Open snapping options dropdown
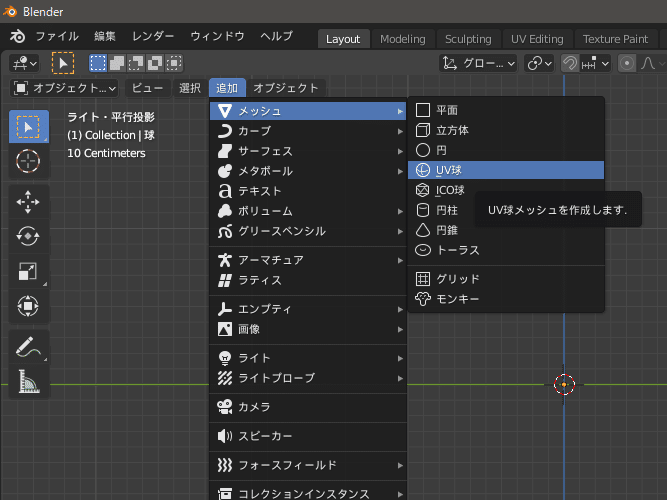667x500 pixels. (x=596, y=63)
